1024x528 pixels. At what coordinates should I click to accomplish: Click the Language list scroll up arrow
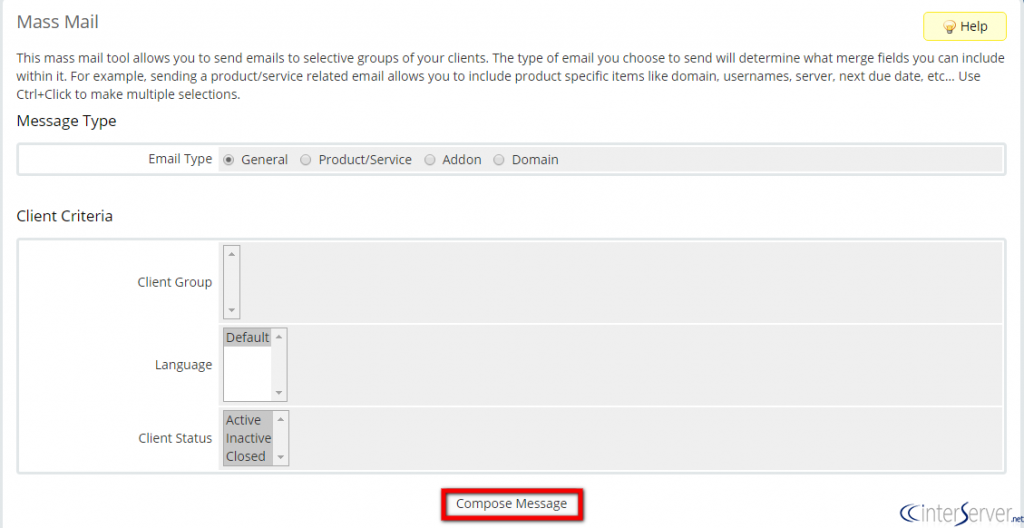pos(279,337)
